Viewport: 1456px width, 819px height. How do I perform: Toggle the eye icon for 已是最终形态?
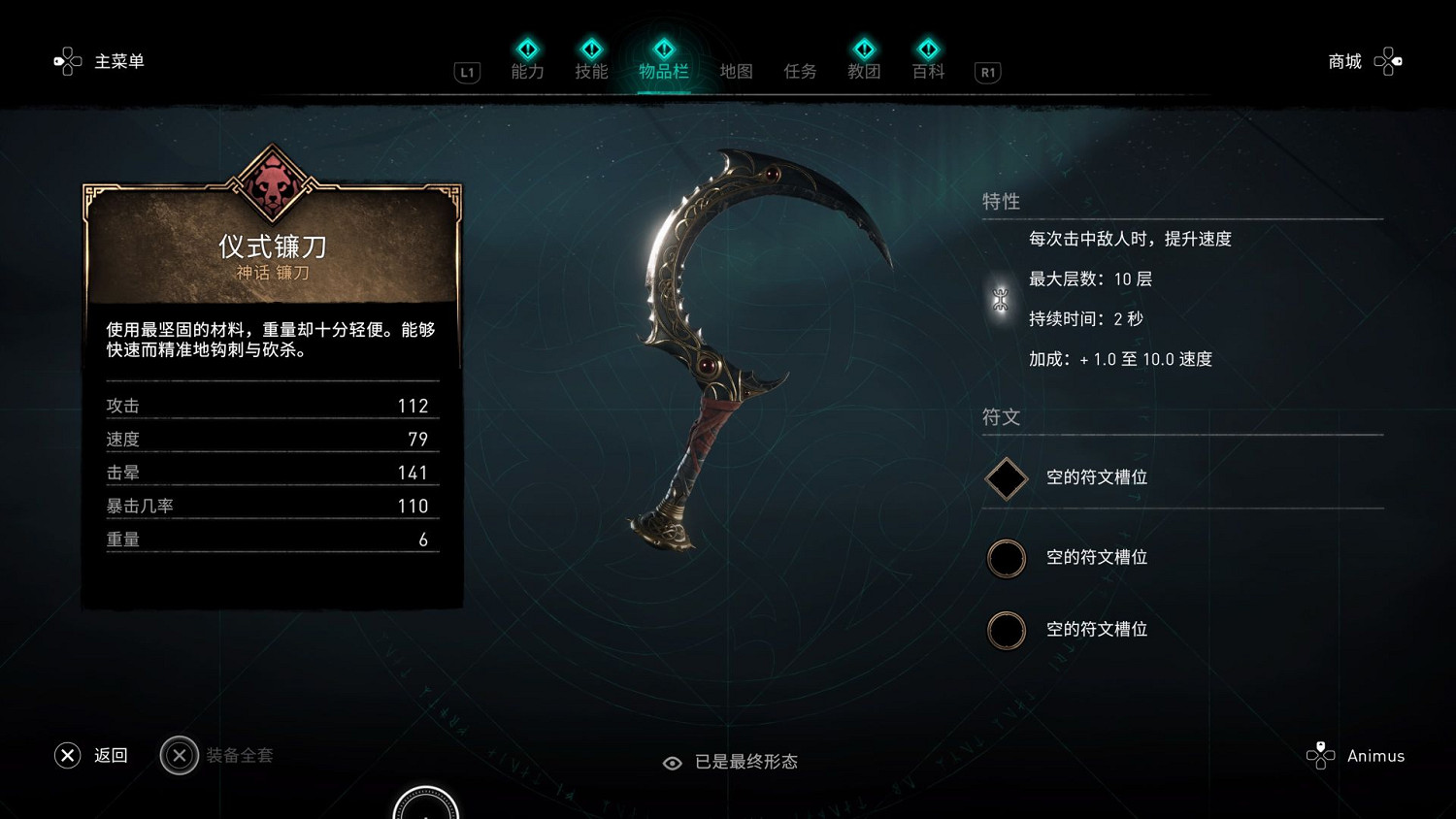[x=672, y=763]
